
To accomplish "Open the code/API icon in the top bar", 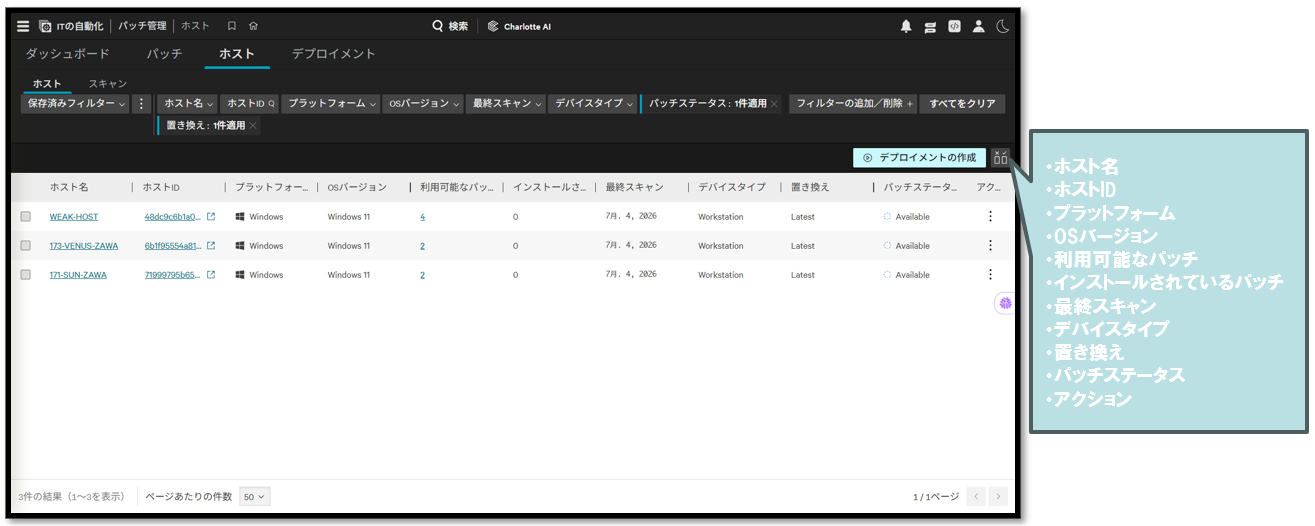I will pos(955,27).
